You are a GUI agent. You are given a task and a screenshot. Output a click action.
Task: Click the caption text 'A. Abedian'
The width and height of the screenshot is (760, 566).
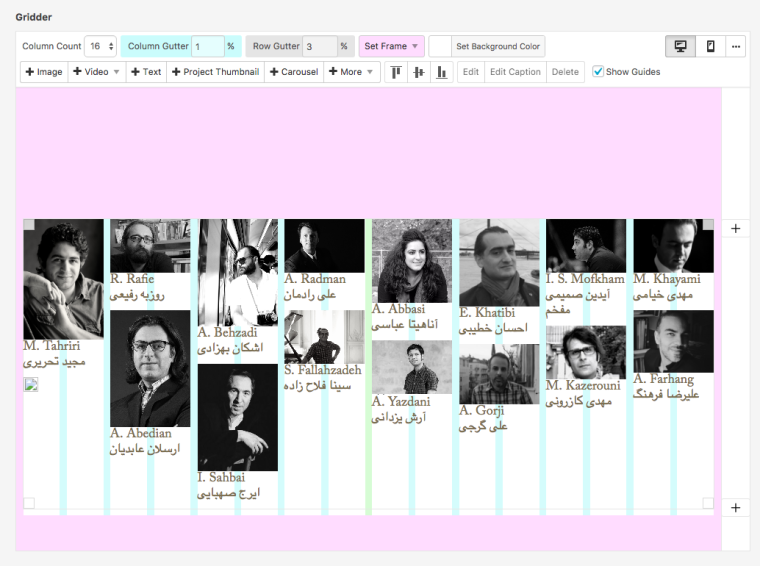pos(141,433)
